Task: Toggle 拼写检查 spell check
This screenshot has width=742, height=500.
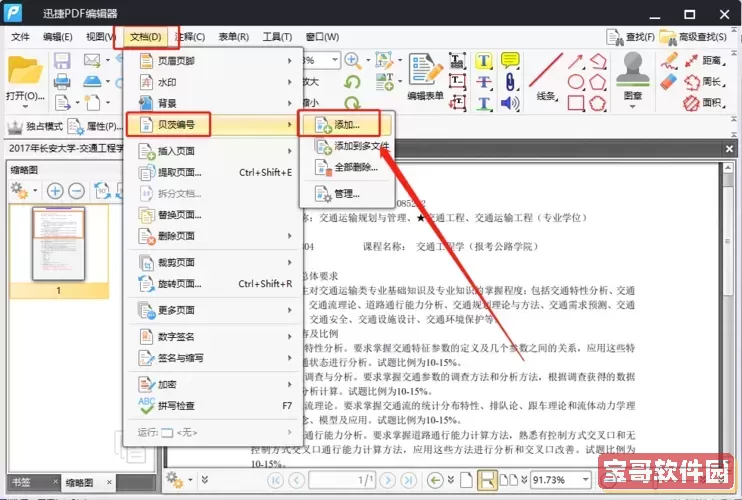Action: tap(214, 406)
